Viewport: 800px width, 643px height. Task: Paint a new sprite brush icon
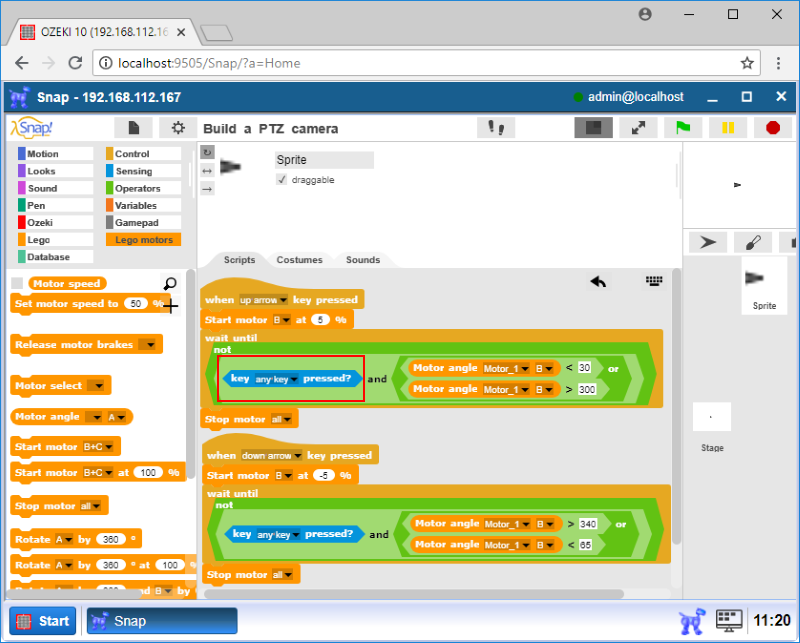click(753, 242)
